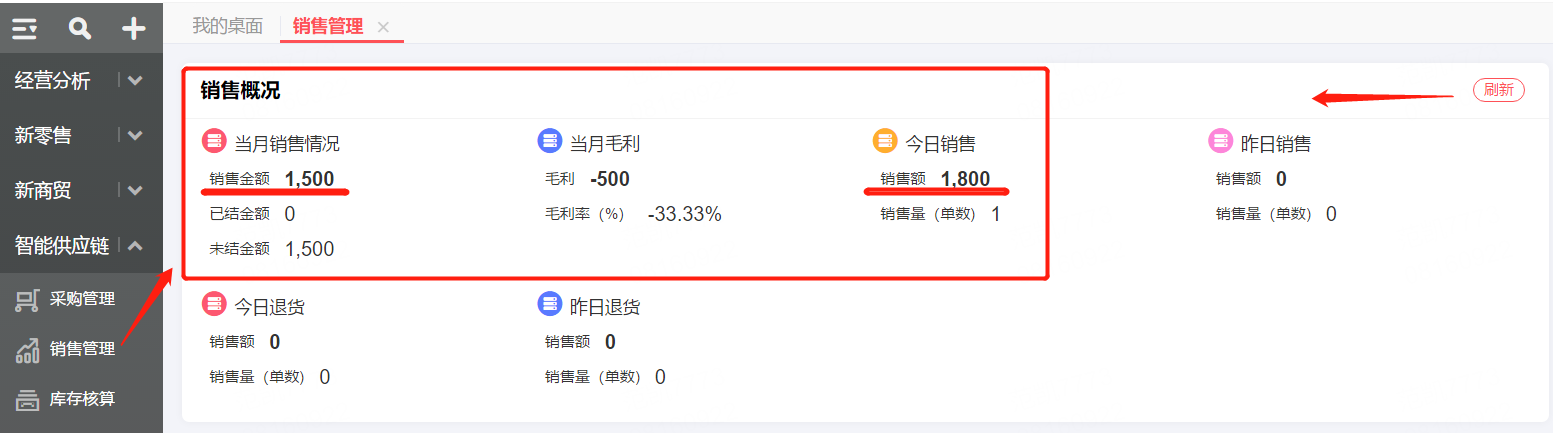1553x433 pixels.
Task: Click the search magnifier icon
Action: (x=79, y=29)
